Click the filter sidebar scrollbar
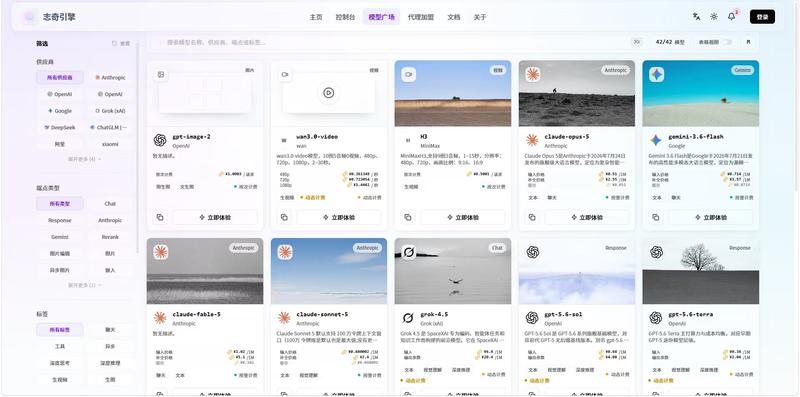This screenshot has width=800, height=397. pyautogui.click(x=137, y=148)
